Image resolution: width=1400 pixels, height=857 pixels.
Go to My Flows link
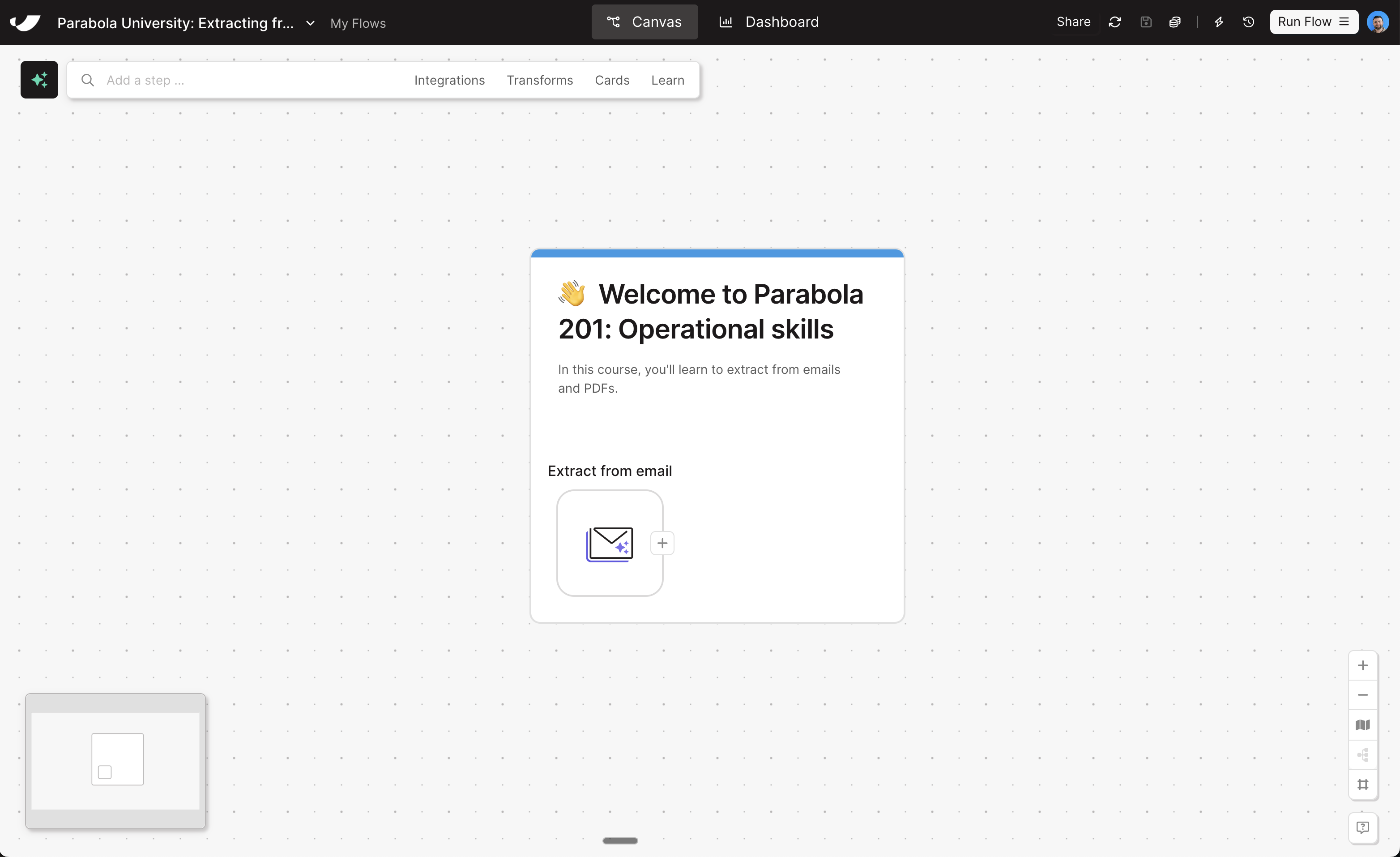358,23
